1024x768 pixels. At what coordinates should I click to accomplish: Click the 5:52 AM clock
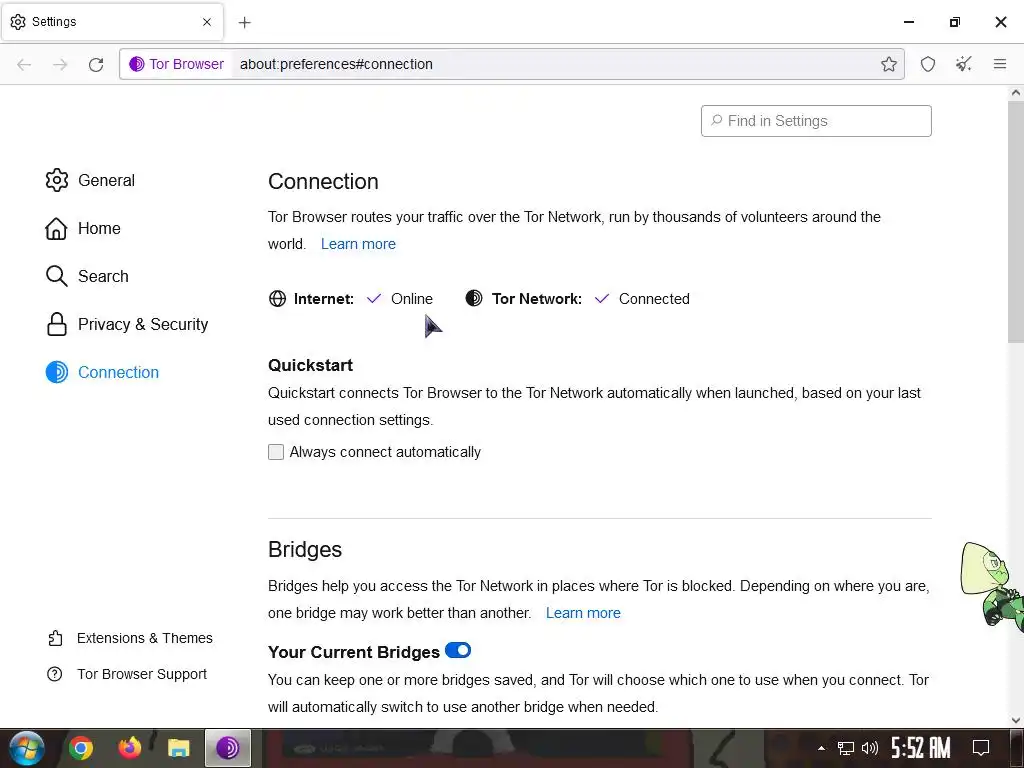coord(921,748)
